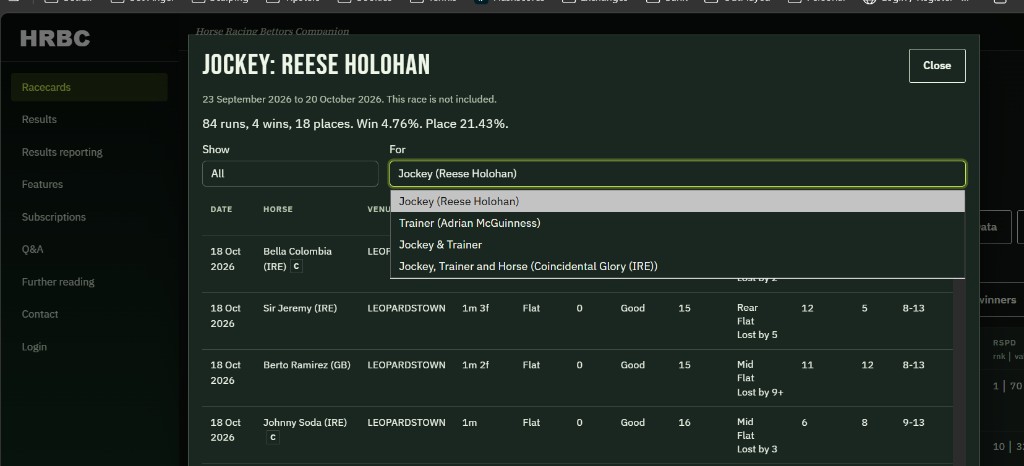The height and width of the screenshot is (466, 1024).
Task: Click the Mid Flat Lost by 3 cell
Action: click(x=757, y=435)
